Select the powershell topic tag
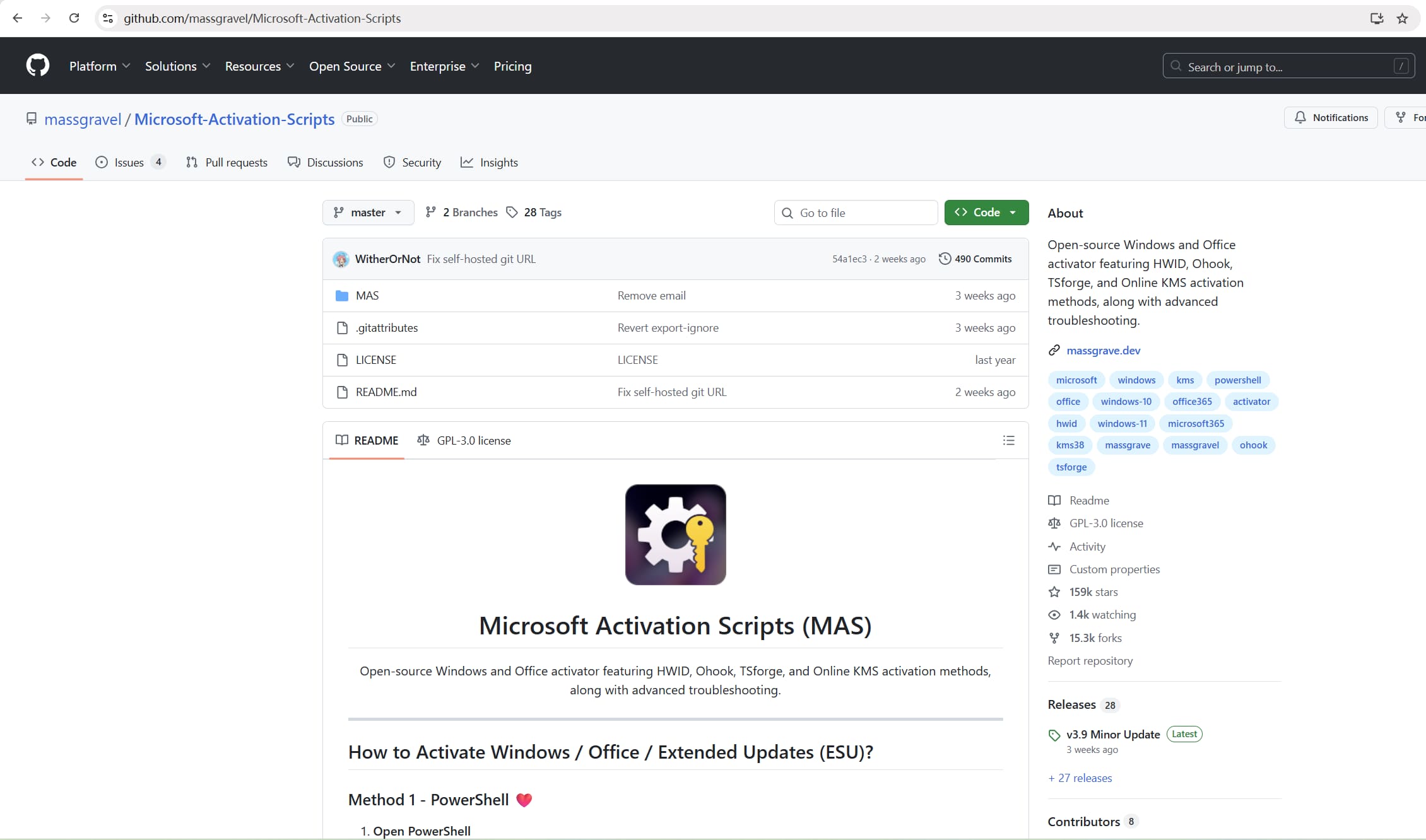Screen dimensions: 1426x840 click(1237, 380)
